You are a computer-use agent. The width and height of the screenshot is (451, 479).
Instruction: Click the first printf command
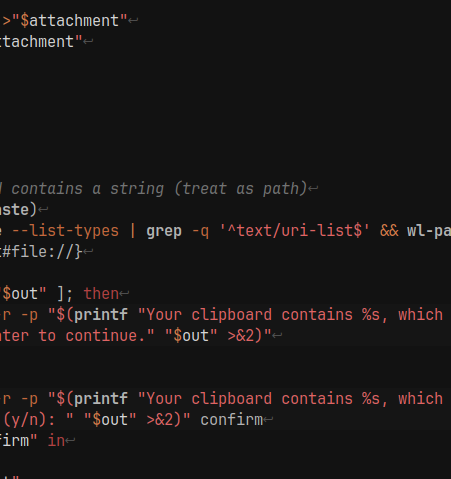coord(101,315)
